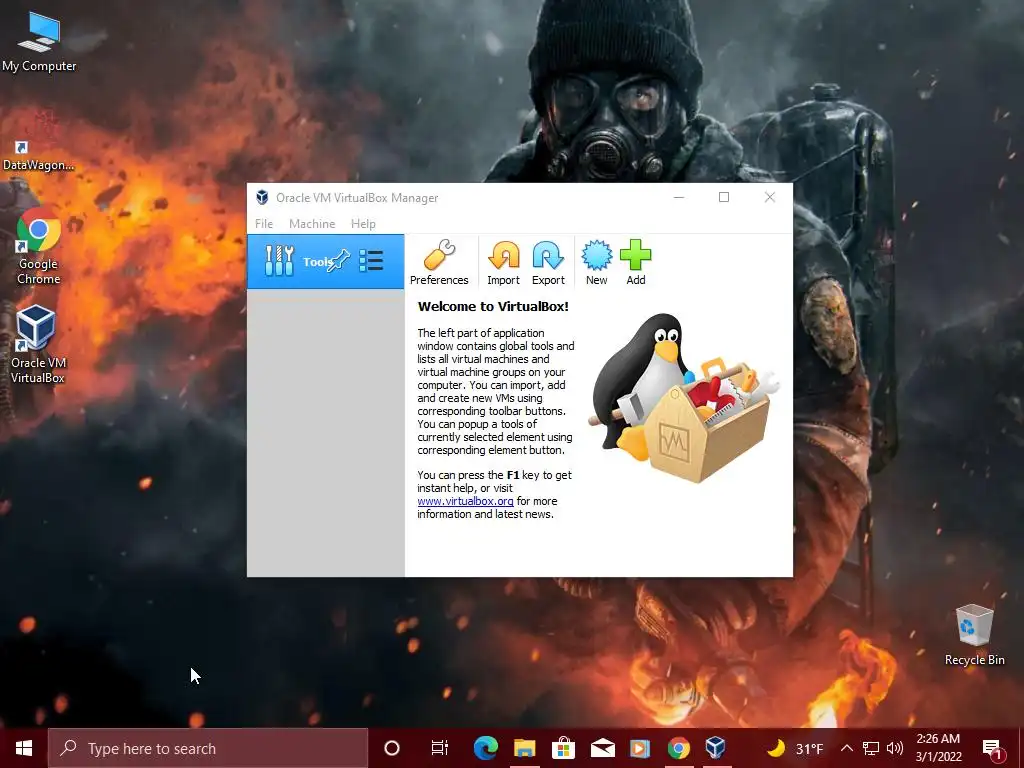Create a New virtual machine
This screenshot has height=768, width=1024.
(597, 263)
